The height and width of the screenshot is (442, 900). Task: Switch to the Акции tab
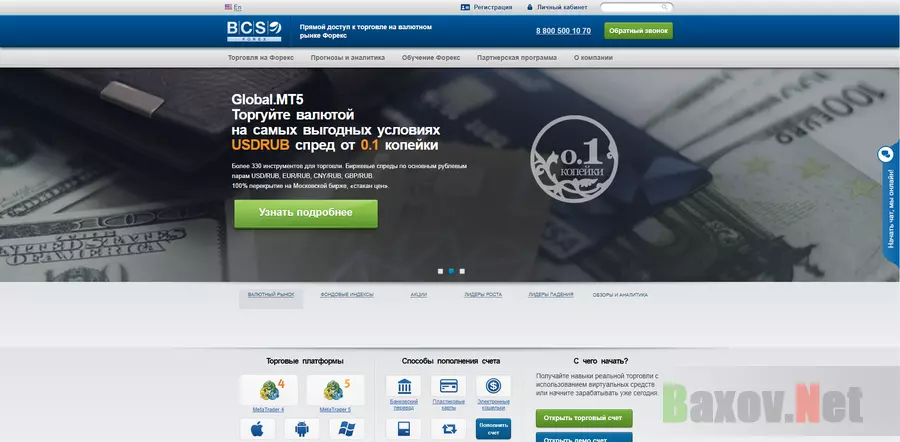pos(418,294)
